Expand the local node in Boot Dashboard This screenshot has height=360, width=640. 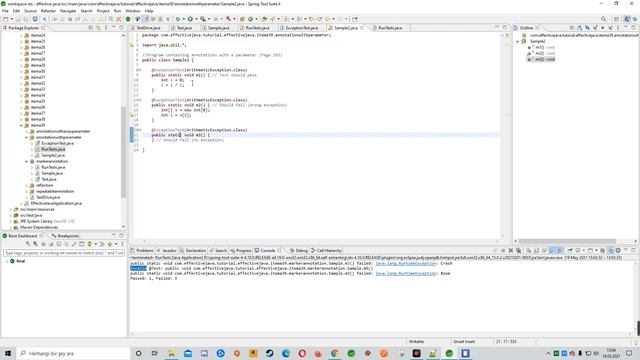7,261
